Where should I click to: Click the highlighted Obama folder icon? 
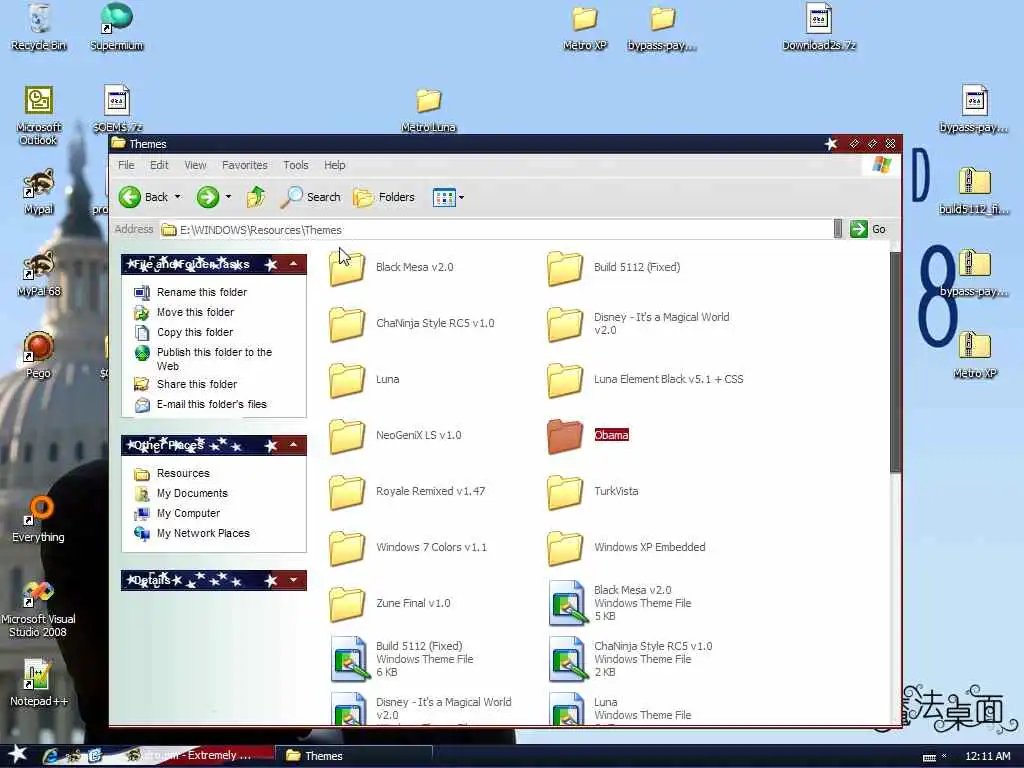[x=565, y=436]
